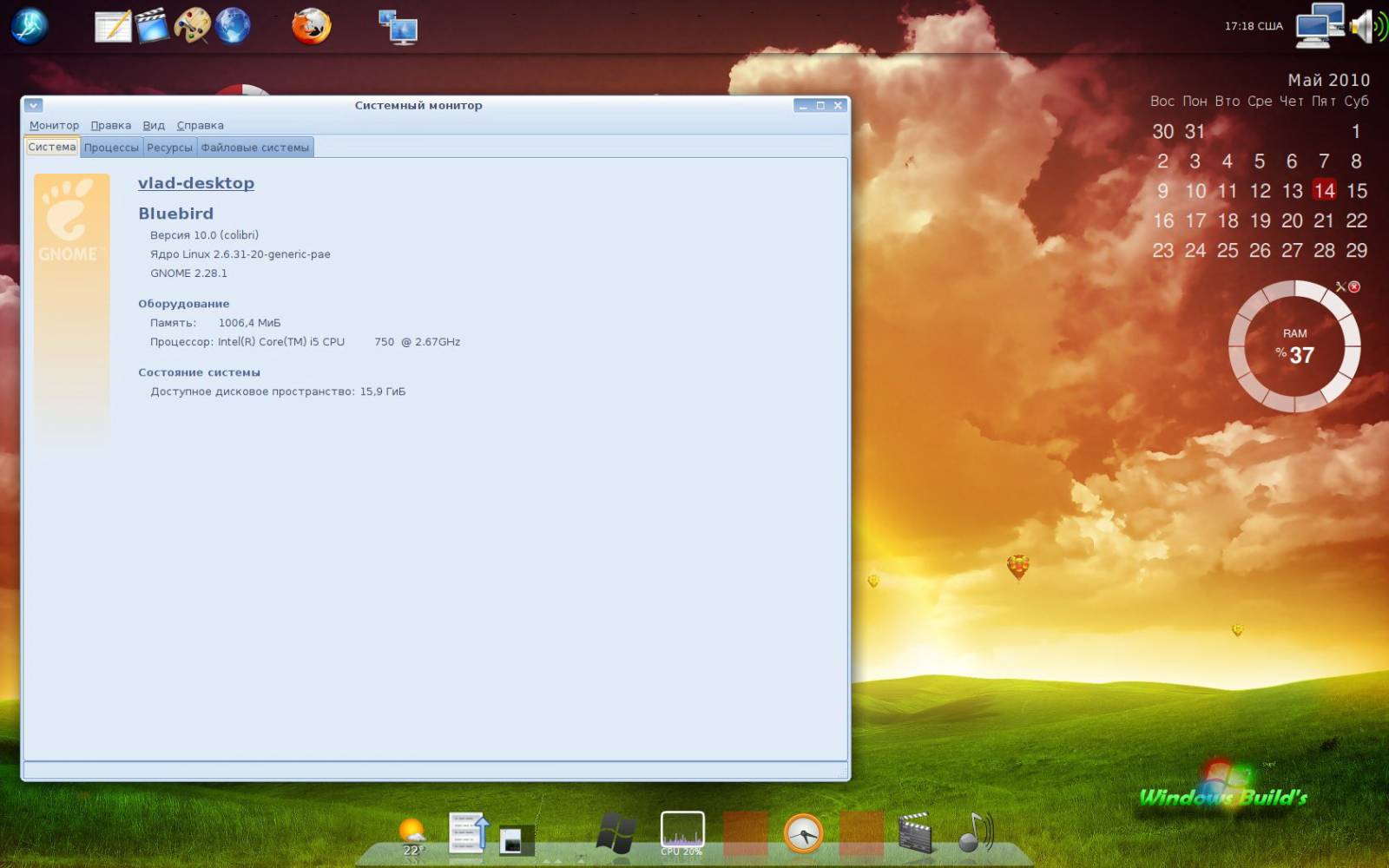Click the network monitors tray icon
Viewport: 1389px width, 868px height.
point(1320,25)
